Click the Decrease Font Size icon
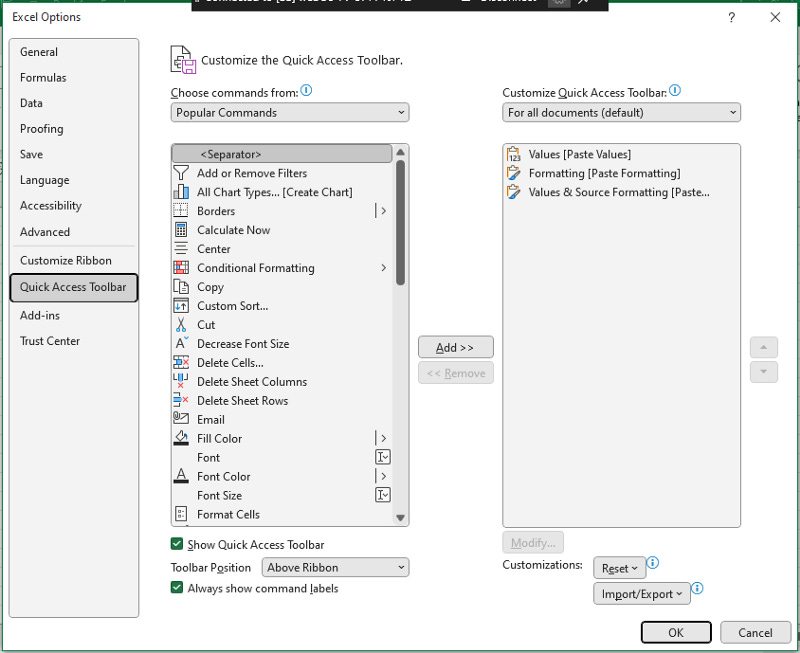The width and height of the screenshot is (800, 653). point(182,343)
